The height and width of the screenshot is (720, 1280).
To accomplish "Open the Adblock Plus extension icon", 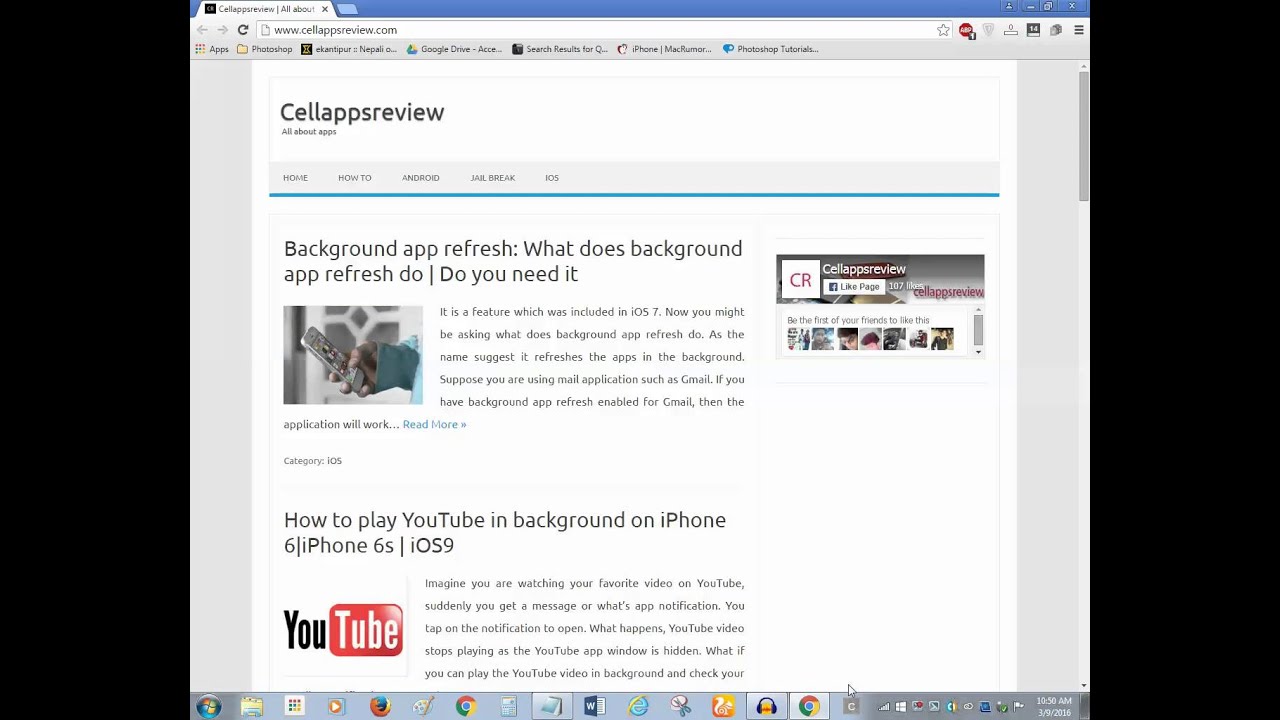I will [966, 30].
